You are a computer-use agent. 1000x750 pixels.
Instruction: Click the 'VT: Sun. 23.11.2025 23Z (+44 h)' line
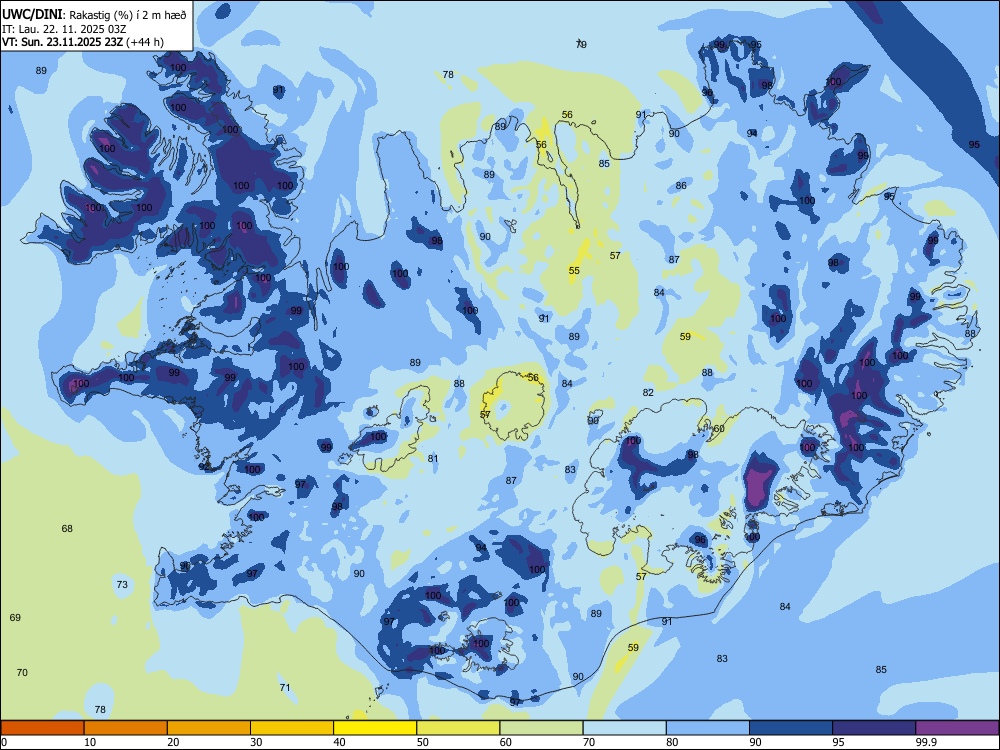point(82,42)
